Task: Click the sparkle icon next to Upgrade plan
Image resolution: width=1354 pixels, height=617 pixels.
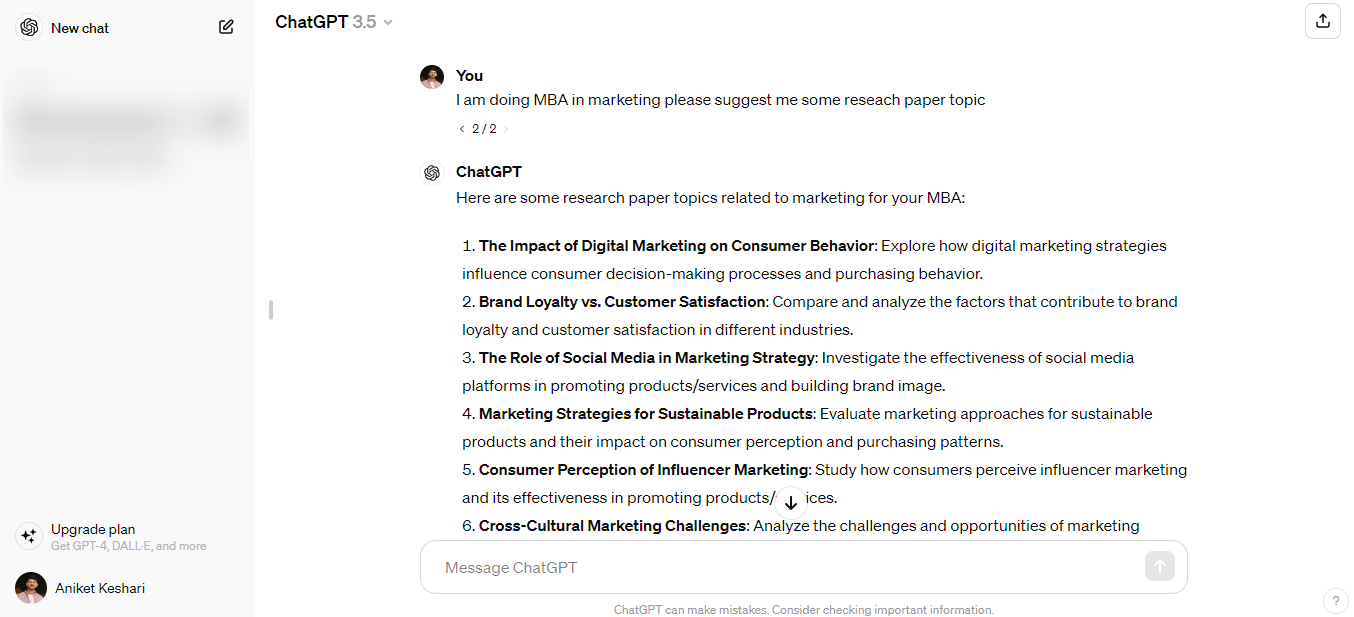Action: tap(28, 536)
